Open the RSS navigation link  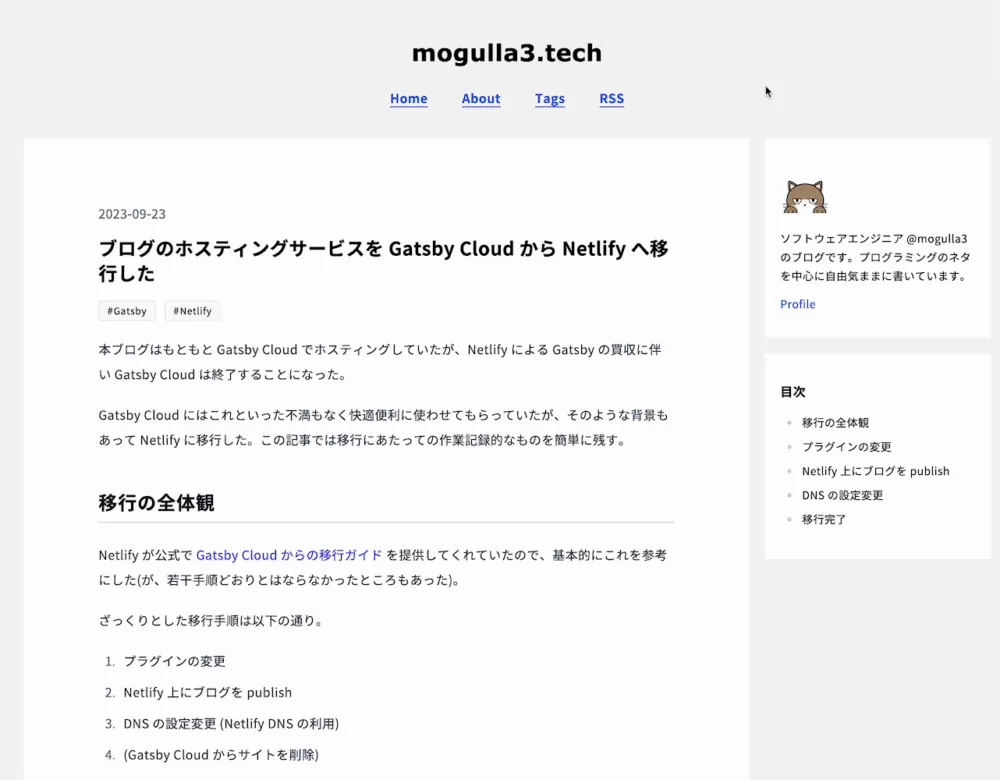(x=612, y=99)
